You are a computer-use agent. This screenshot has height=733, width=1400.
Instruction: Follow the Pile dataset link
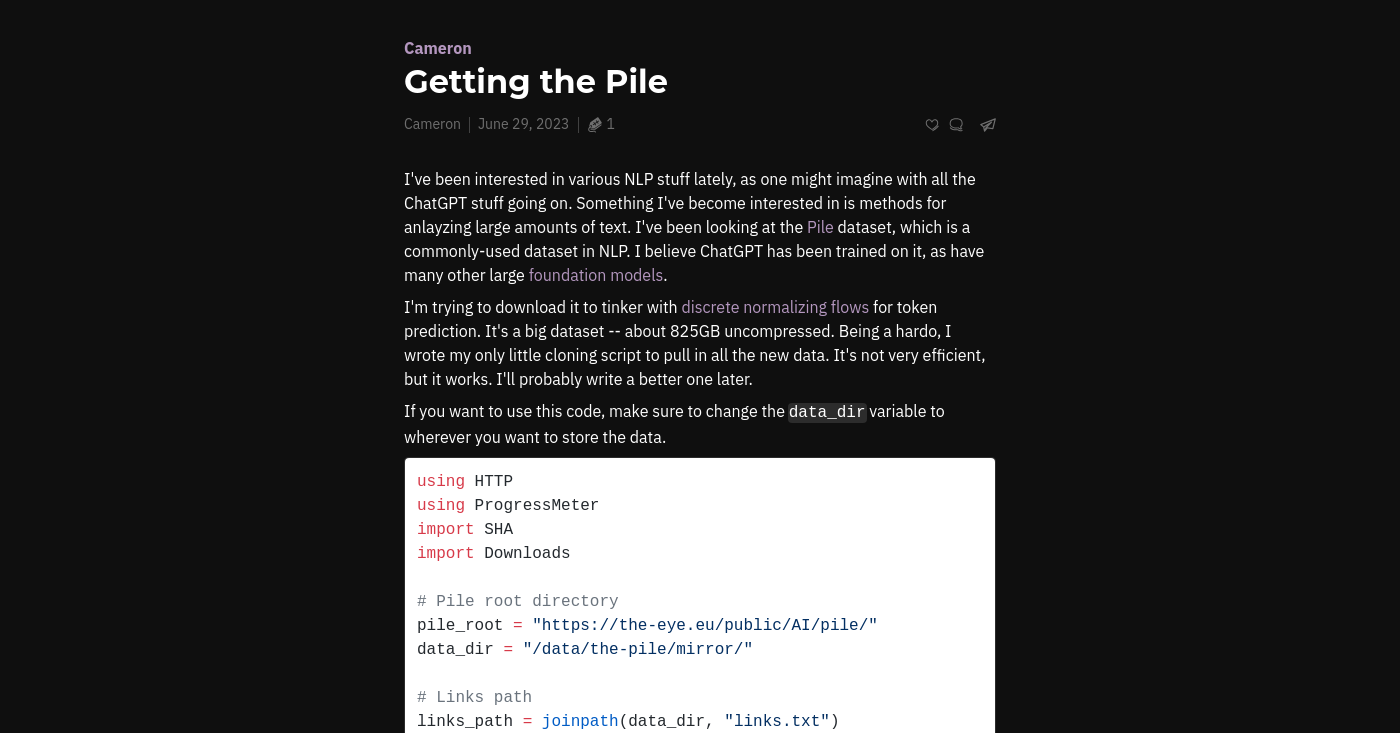point(820,227)
